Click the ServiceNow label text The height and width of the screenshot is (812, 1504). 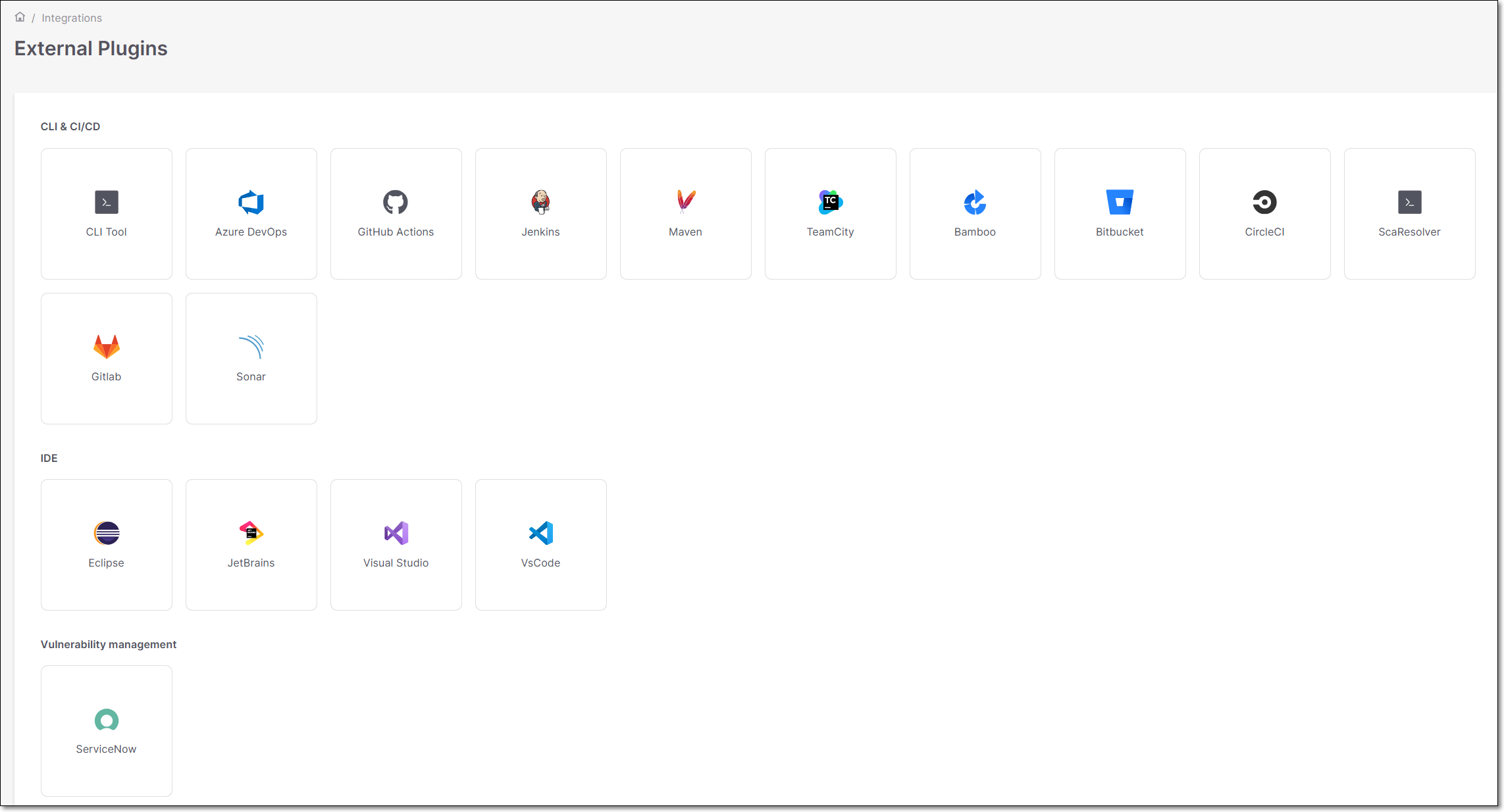107,749
